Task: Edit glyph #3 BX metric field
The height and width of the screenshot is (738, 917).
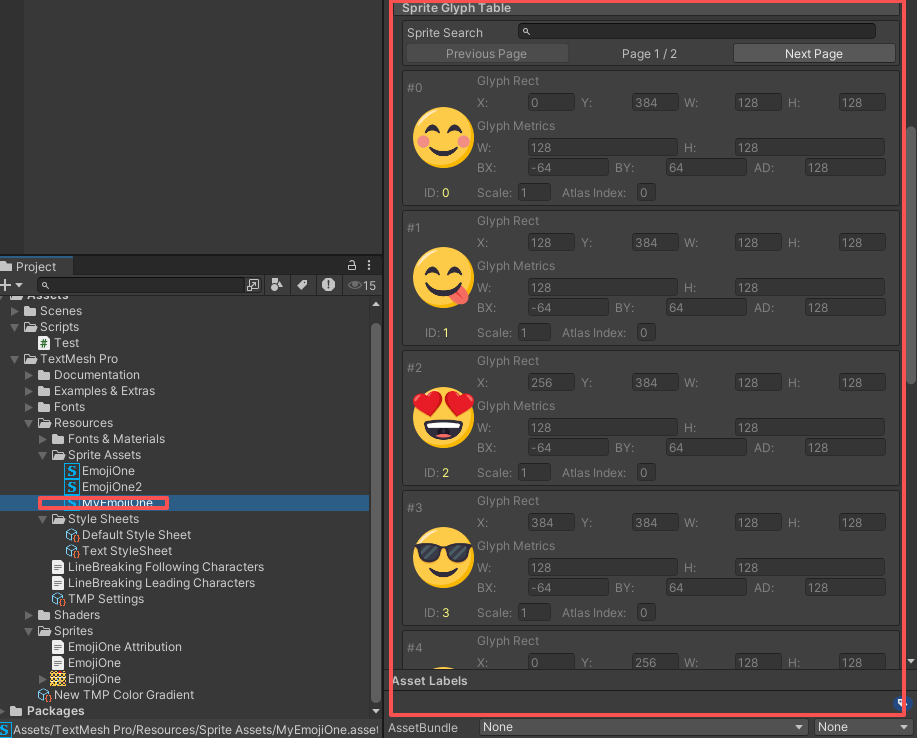Action: (568, 588)
